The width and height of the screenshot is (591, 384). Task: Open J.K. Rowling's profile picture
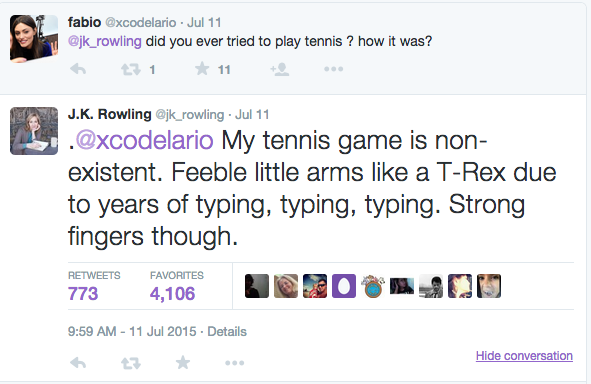(34, 131)
